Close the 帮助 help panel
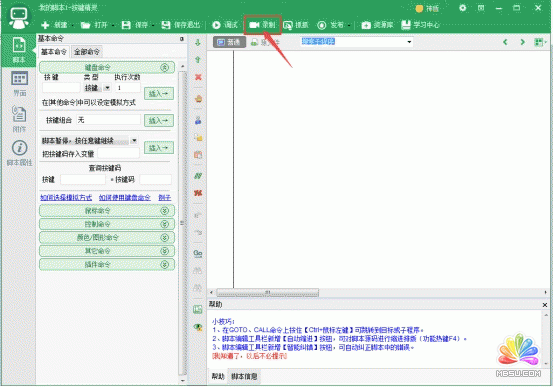553x387 pixels. pyautogui.click(x=545, y=305)
